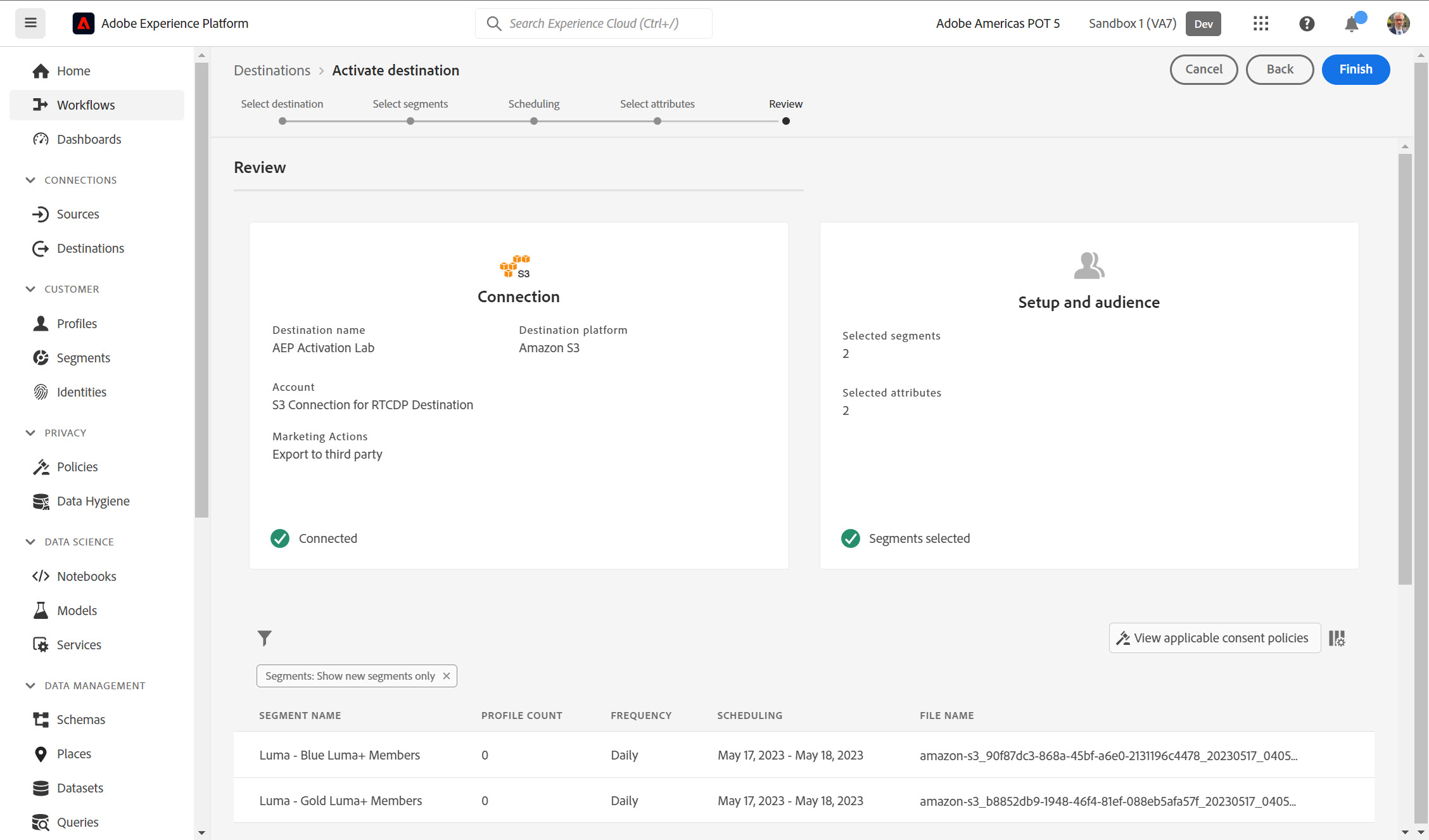1429x840 pixels.
Task: Open the user profile avatar
Action: pyautogui.click(x=1398, y=23)
